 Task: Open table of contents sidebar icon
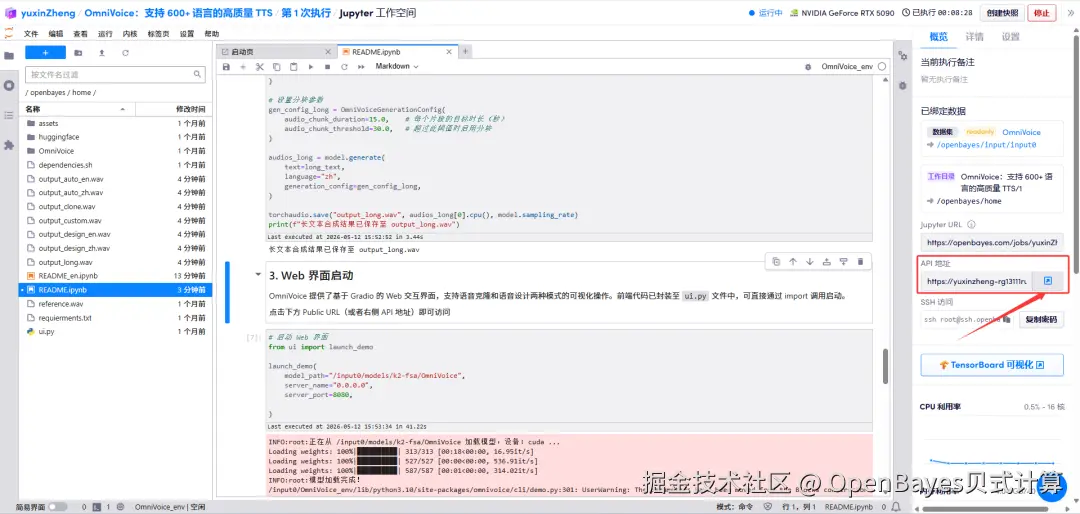coord(9,115)
